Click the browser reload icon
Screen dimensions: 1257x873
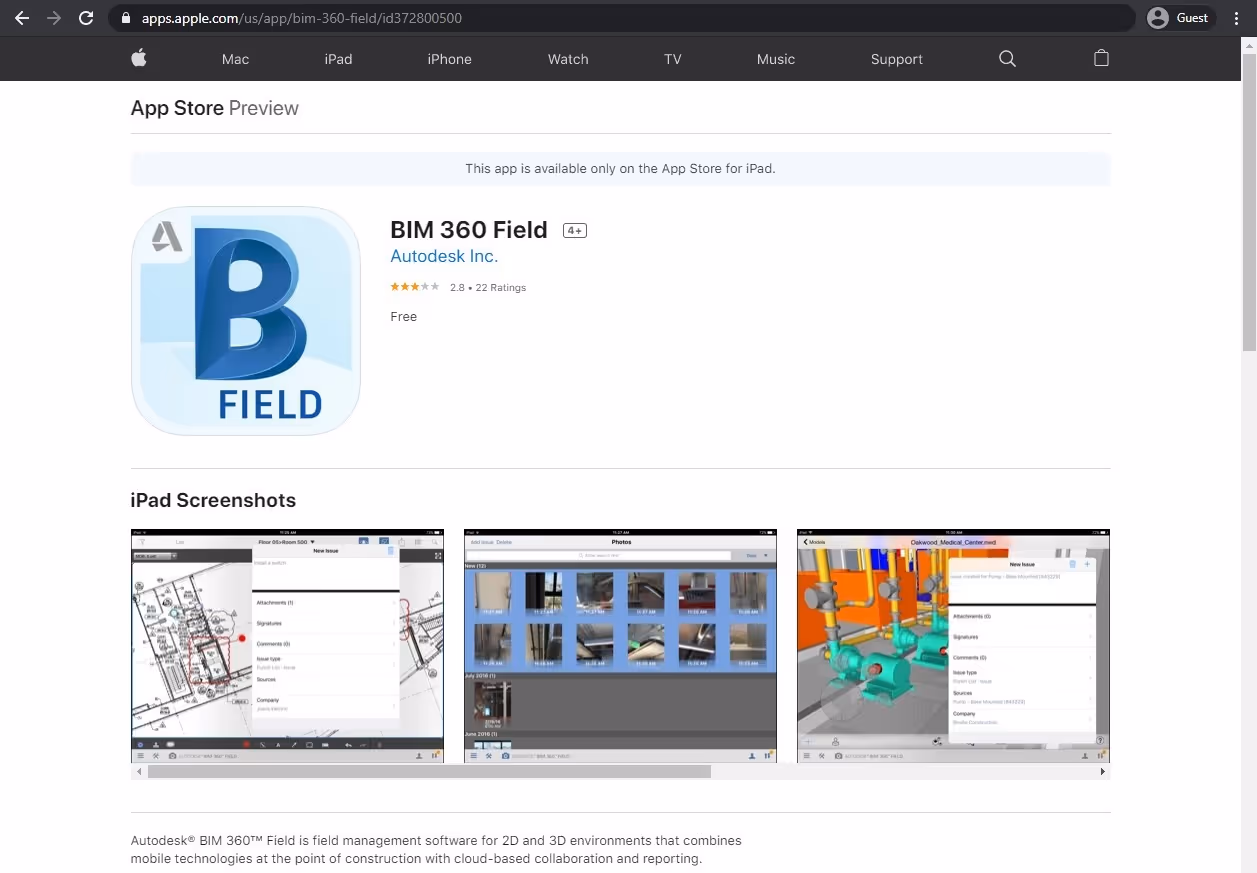tap(86, 17)
